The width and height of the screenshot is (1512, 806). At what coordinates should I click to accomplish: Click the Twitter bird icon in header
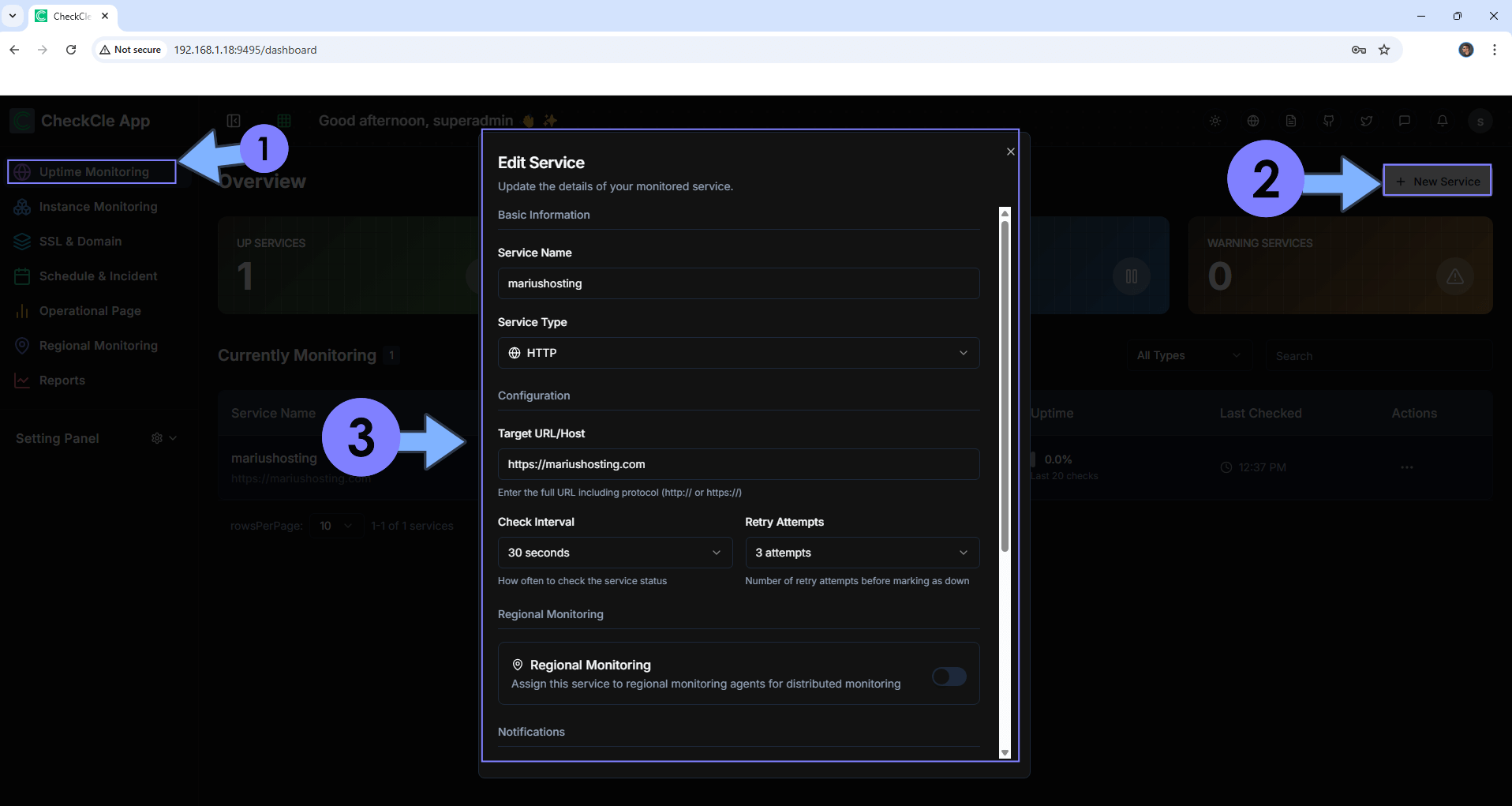[1367, 121]
